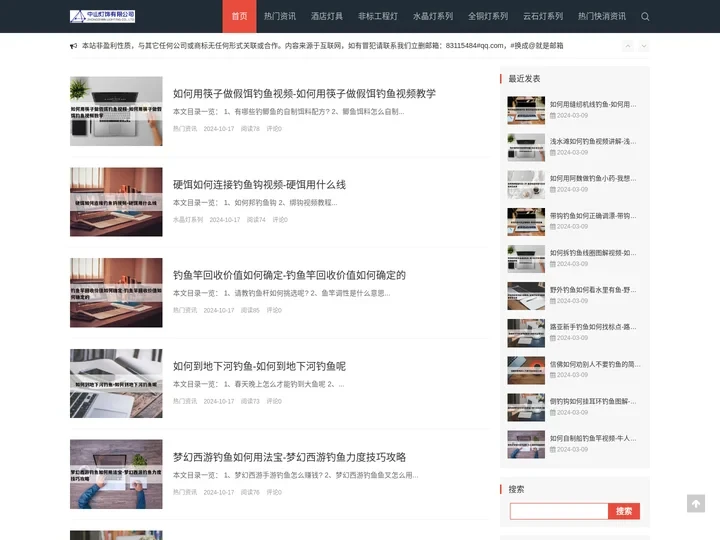Open sidebar post 如何自制船钓鱼竿视频
Viewport: 720px width, 540px height.
593,439
